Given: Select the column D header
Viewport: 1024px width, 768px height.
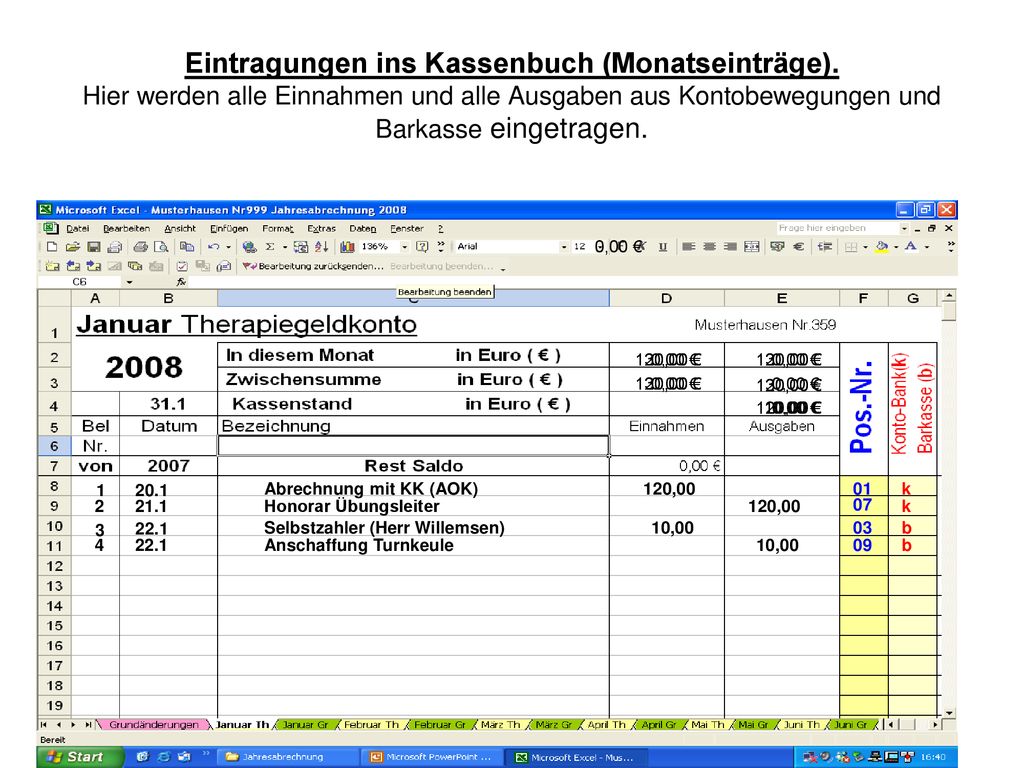Looking at the screenshot, I should coord(666,298).
